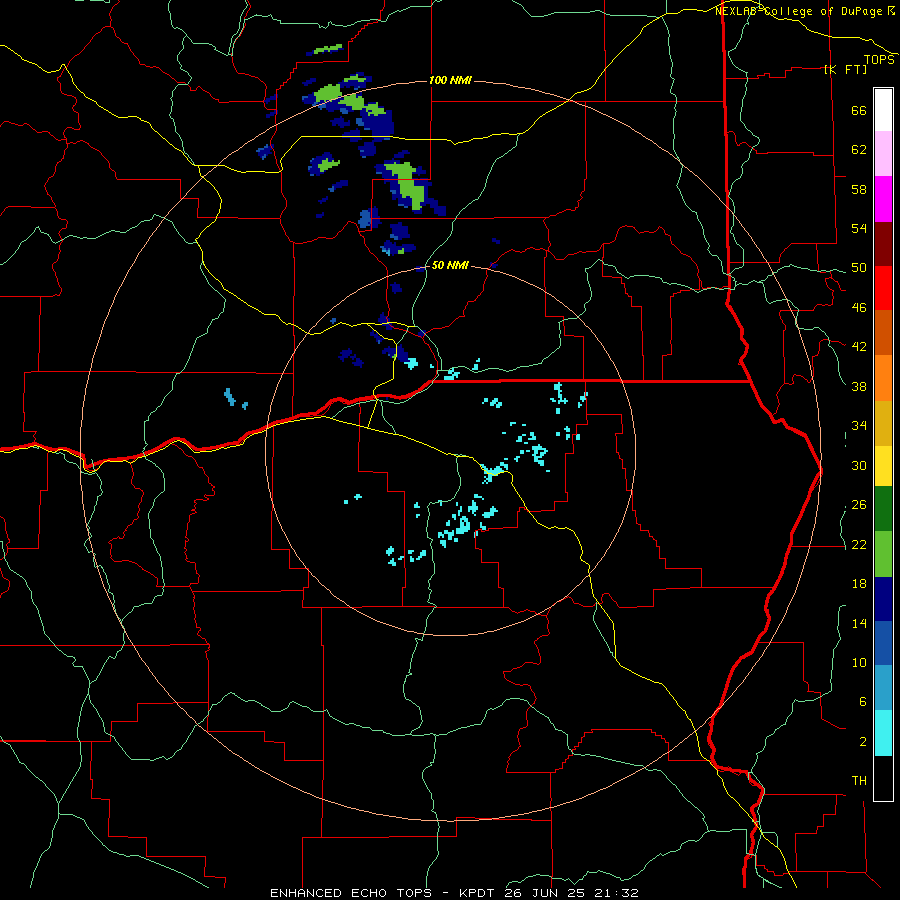Click the 2 legend value
This screenshot has height=900, width=900.
coord(863,742)
